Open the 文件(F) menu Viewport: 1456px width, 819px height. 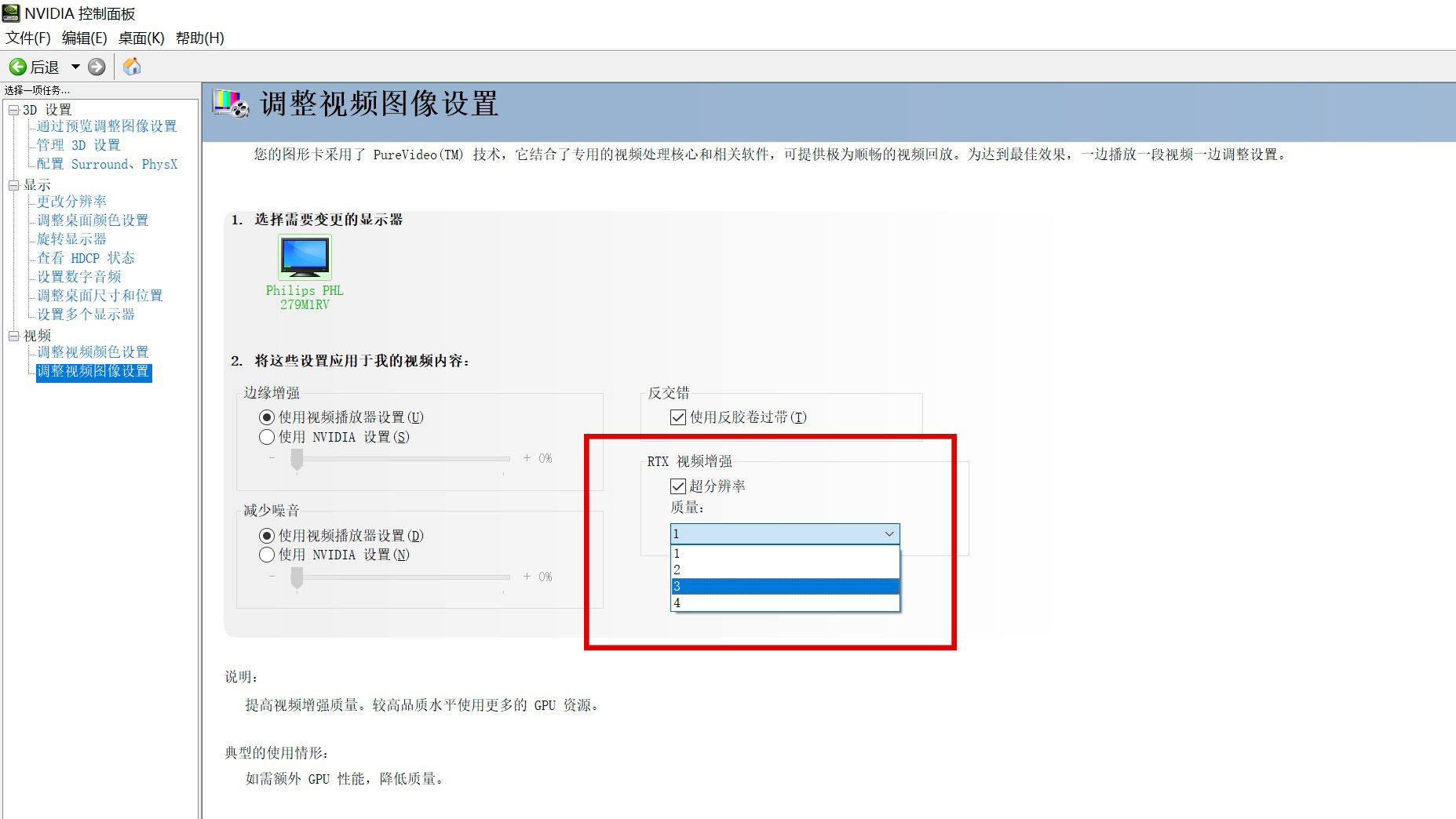point(28,38)
